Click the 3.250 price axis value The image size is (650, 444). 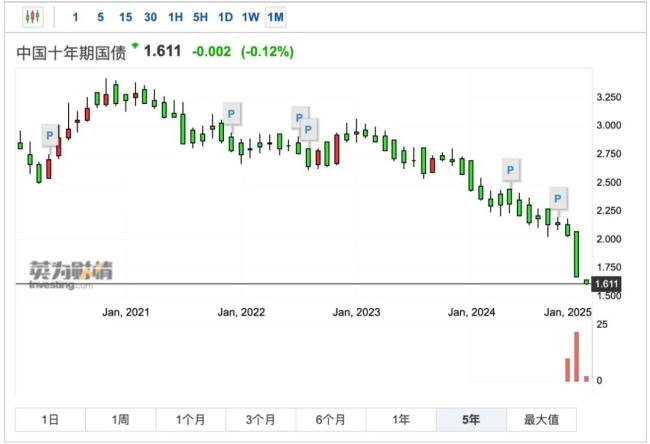click(x=609, y=97)
